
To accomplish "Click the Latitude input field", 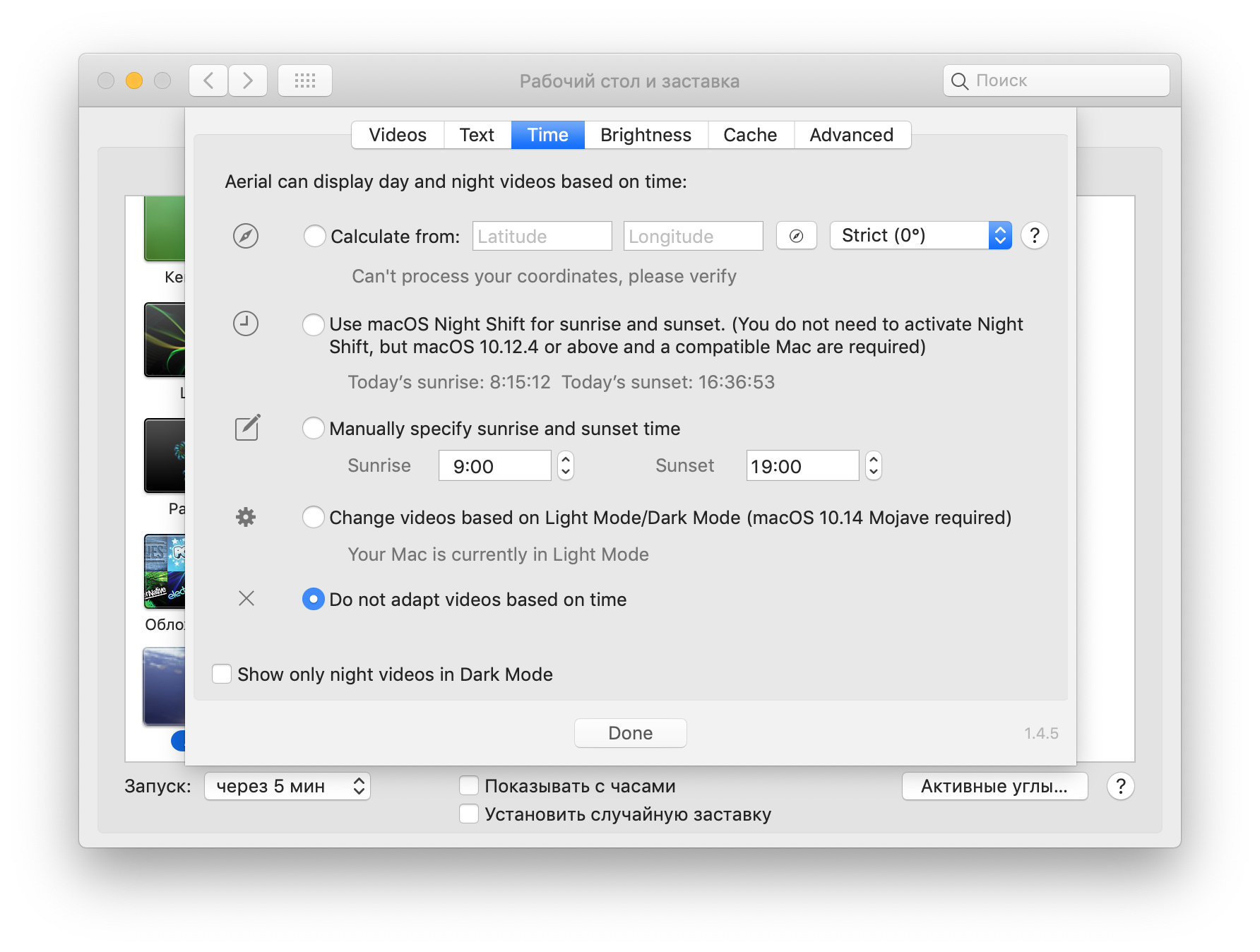I will pos(542,236).
